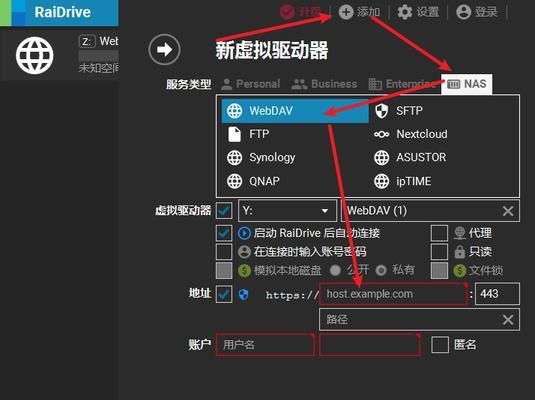
Task: Pick the Synology globe entry
Action: point(295,158)
